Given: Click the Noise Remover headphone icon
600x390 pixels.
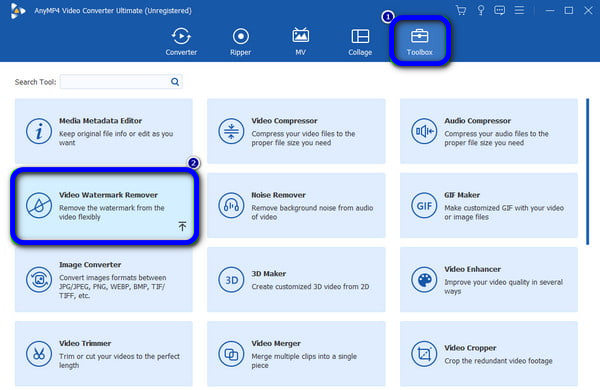Looking at the screenshot, I should click(x=231, y=206).
